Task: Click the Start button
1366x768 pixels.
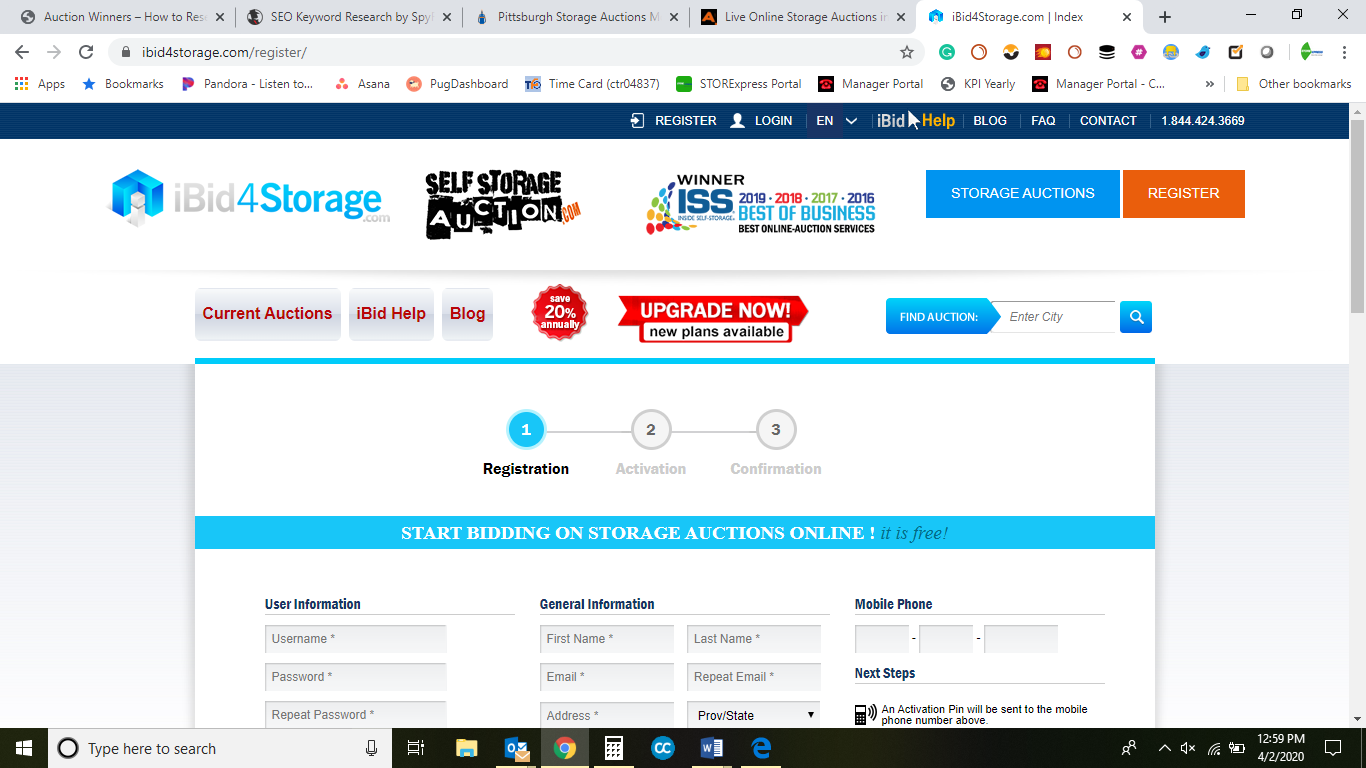Action: pyautogui.click(x=24, y=748)
